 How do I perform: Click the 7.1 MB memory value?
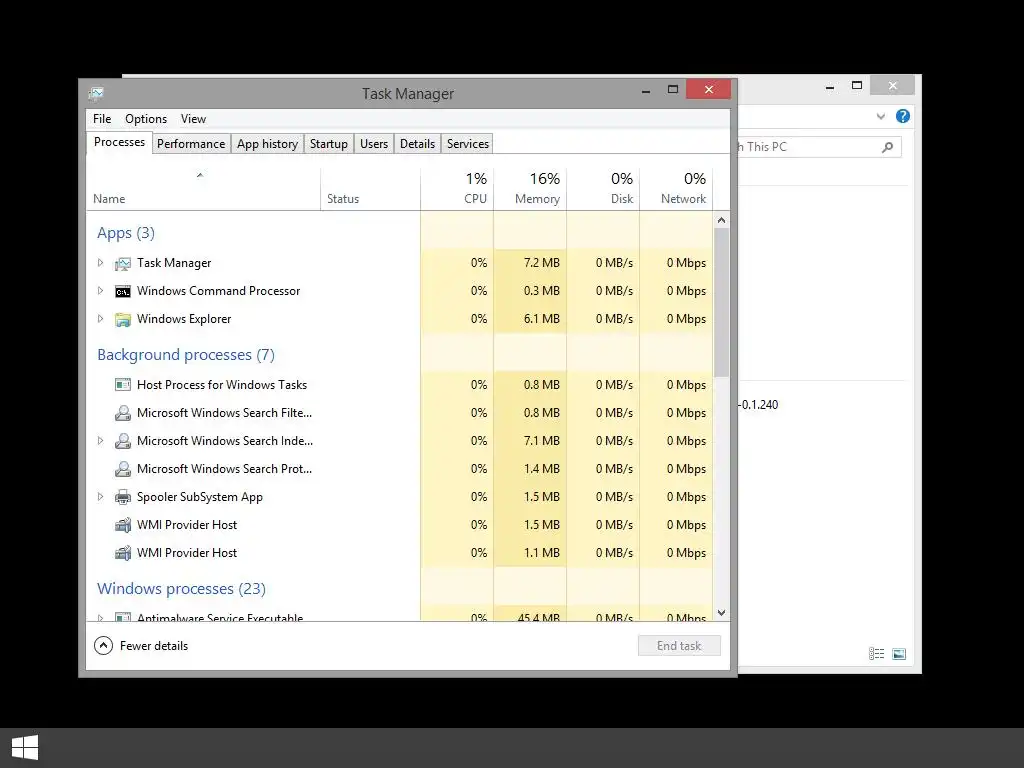541,441
